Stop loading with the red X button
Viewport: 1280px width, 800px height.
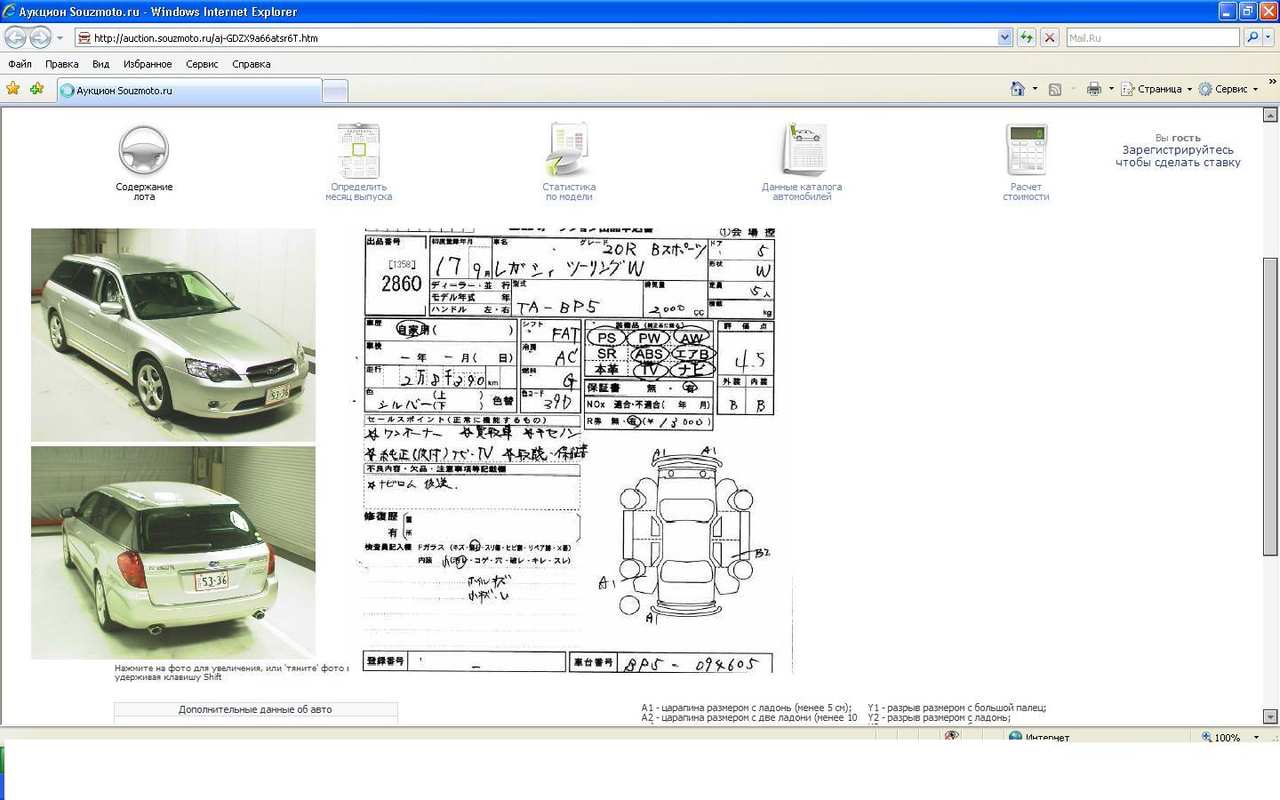[1049, 37]
